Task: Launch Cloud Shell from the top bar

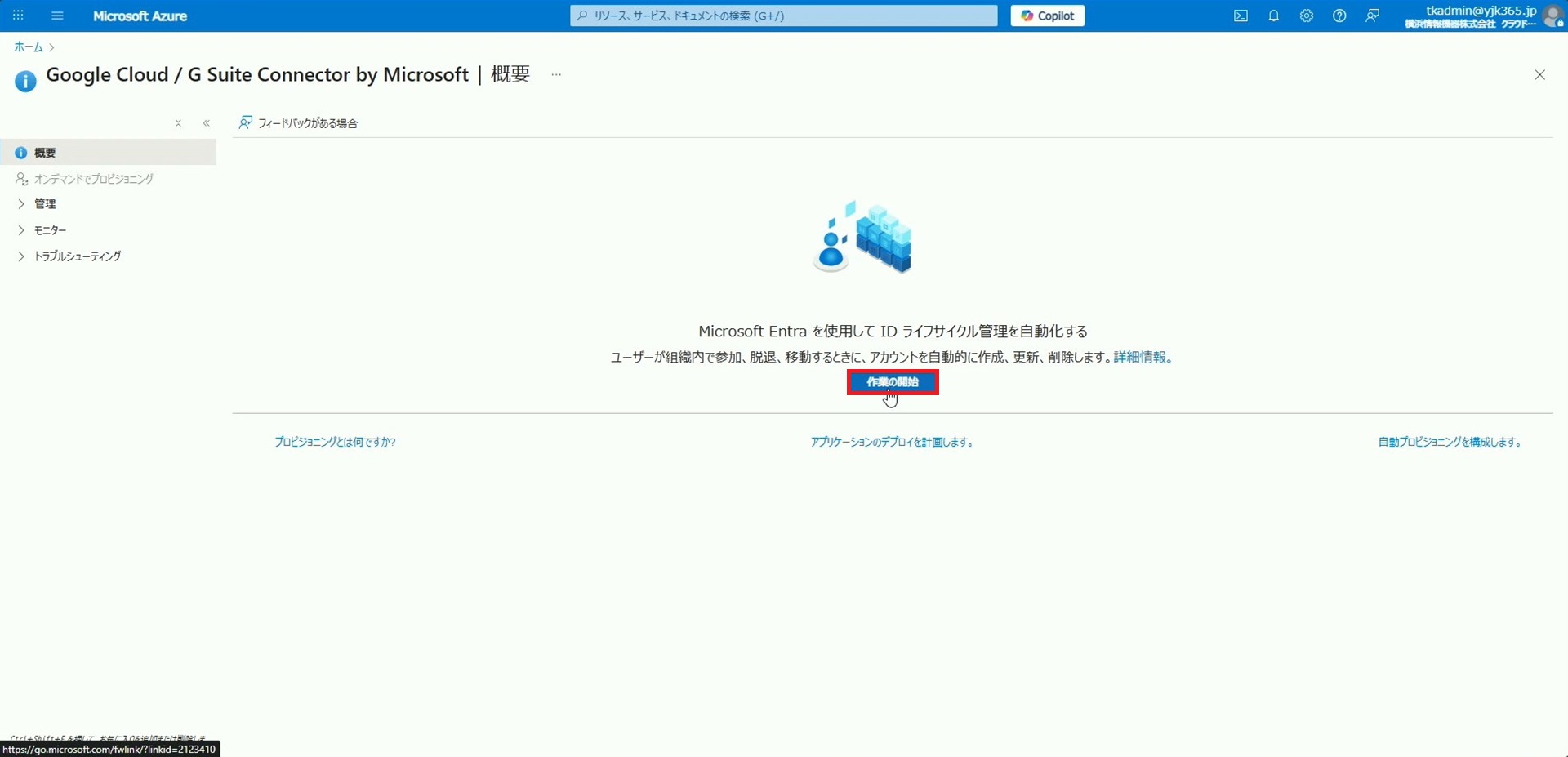Action: (1241, 16)
